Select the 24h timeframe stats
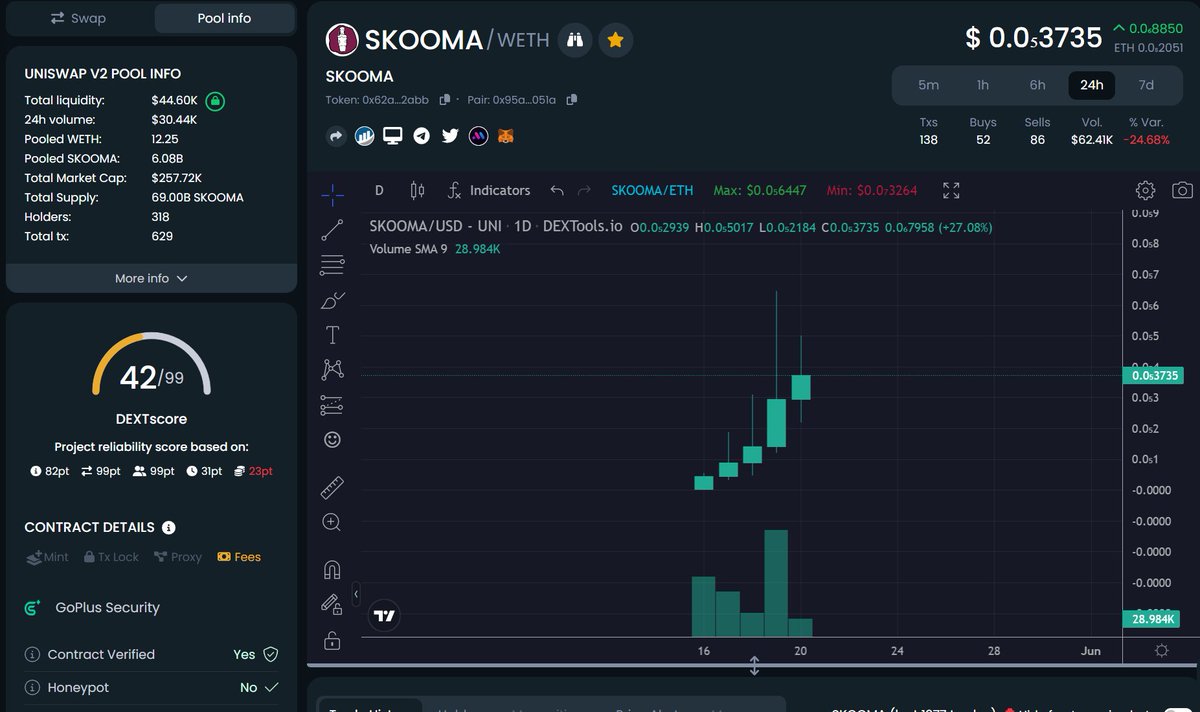This screenshot has height=712, width=1200. click(x=1092, y=85)
